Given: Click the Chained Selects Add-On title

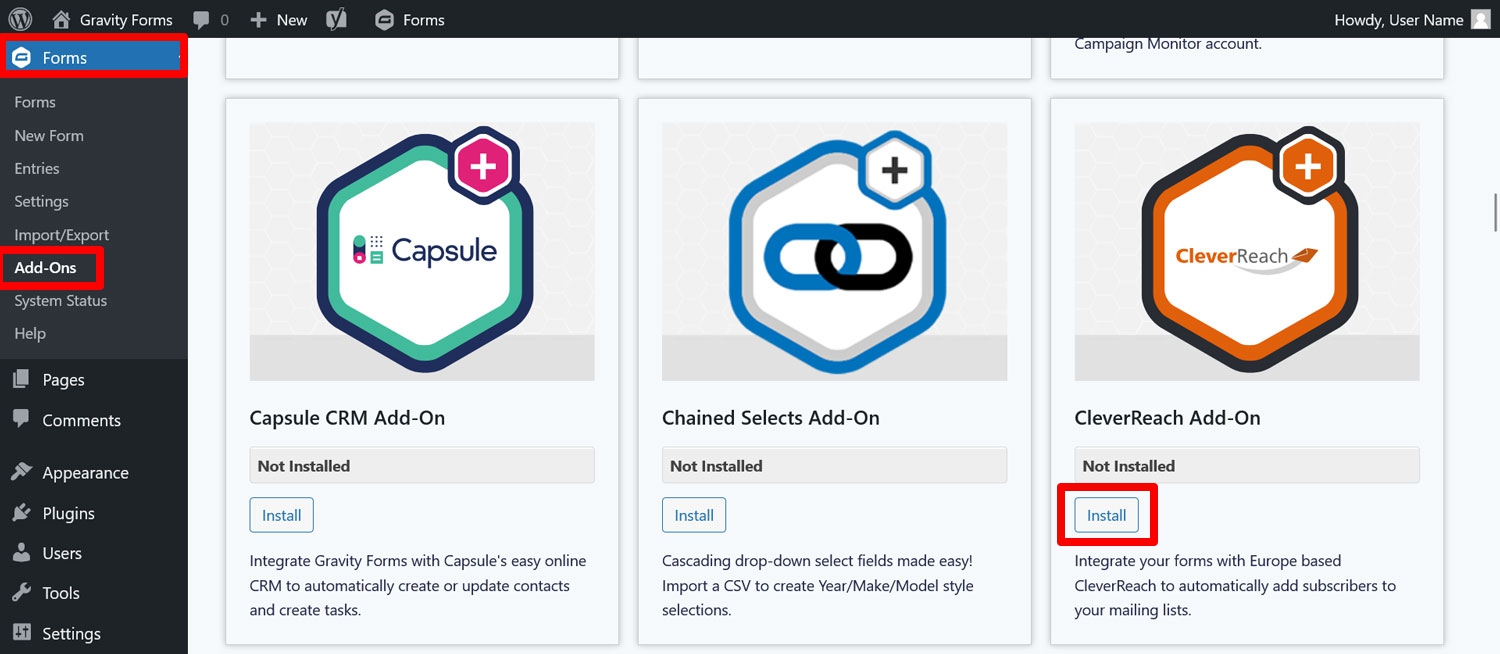Looking at the screenshot, I should 771,418.
